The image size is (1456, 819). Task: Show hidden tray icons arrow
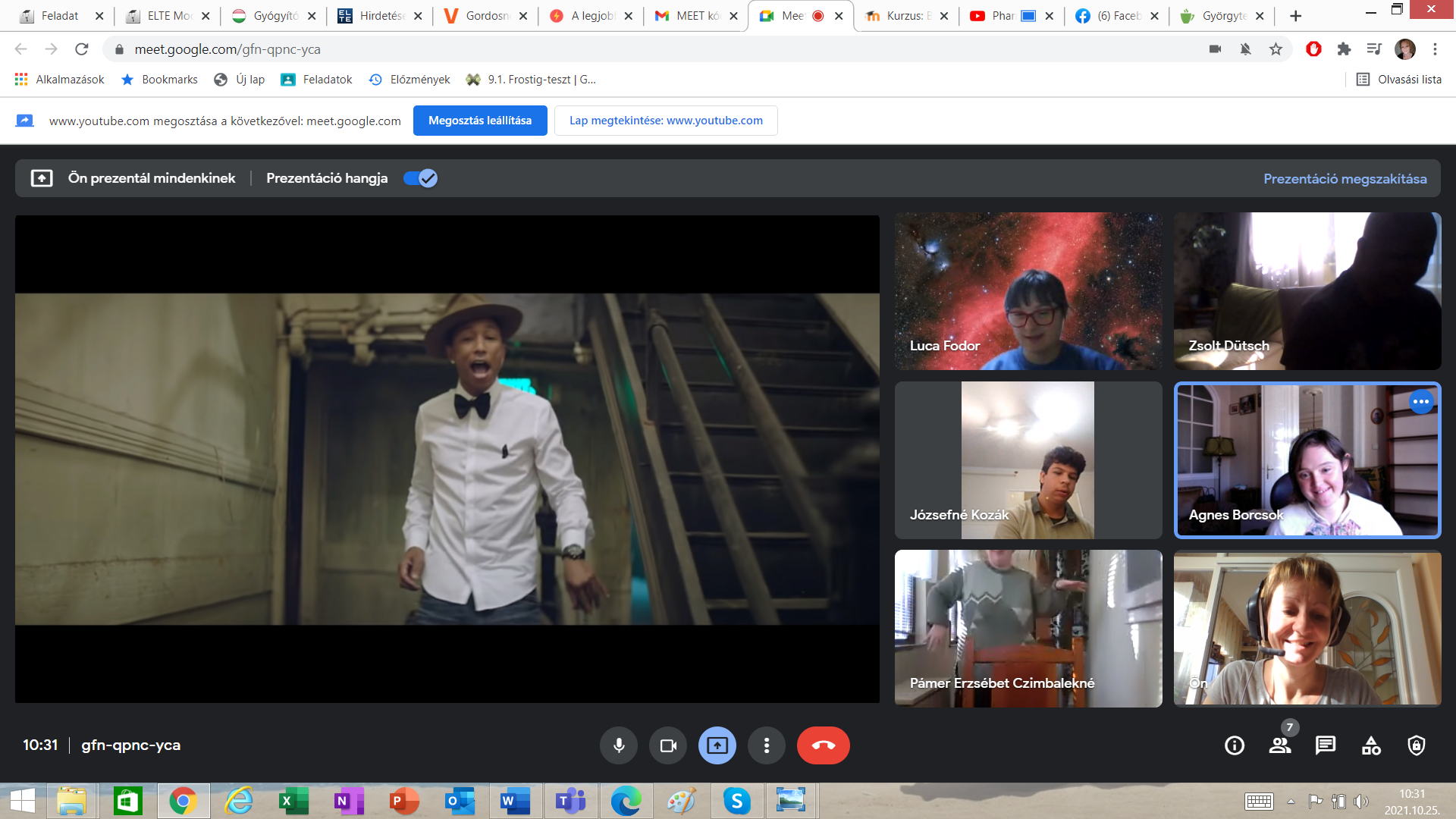click(x=1291, y=801)
